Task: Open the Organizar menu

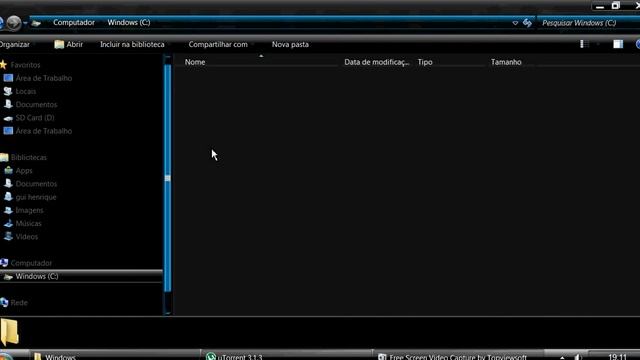Action: click(x=15, y=44)
